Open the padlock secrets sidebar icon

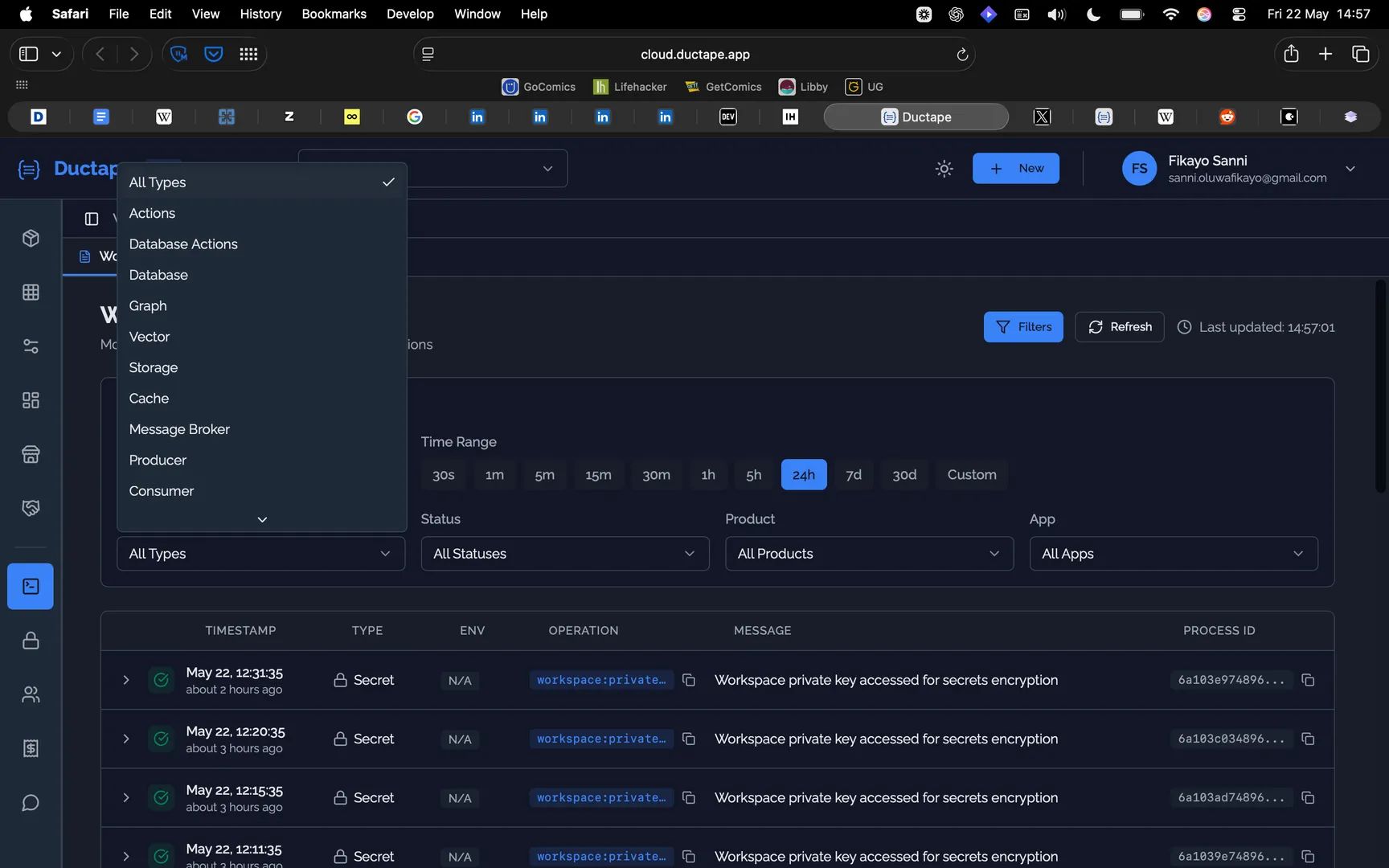click(31, 641)
